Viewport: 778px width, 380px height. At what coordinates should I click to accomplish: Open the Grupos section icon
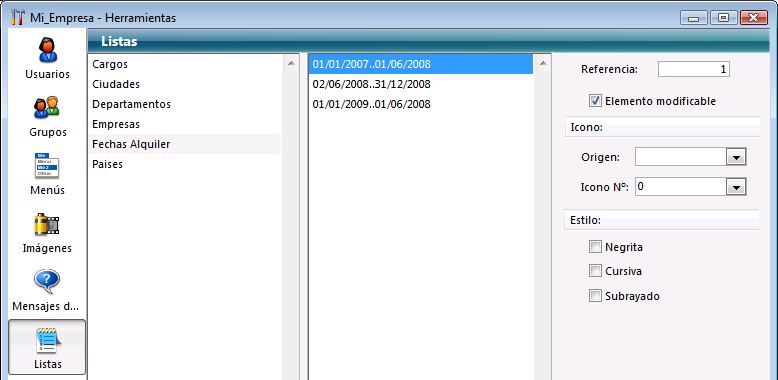[47, 108]
